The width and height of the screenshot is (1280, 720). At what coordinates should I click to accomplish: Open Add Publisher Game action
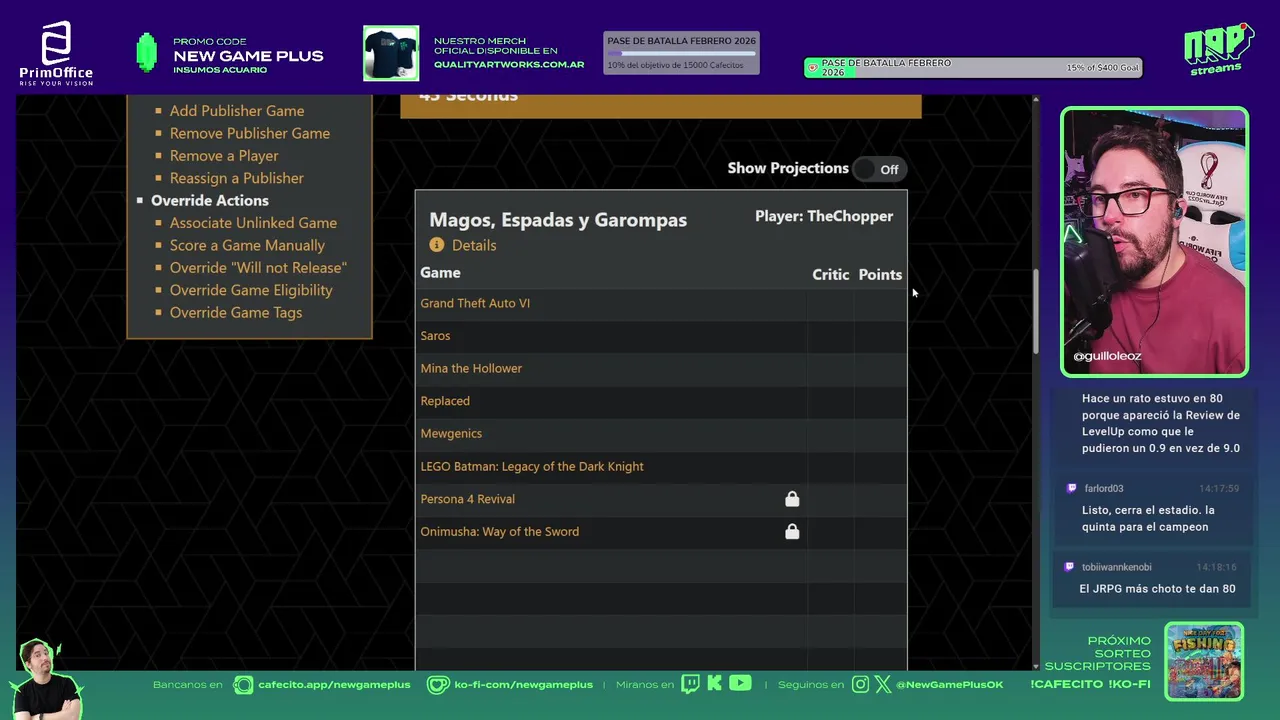(x=237, y=111)
